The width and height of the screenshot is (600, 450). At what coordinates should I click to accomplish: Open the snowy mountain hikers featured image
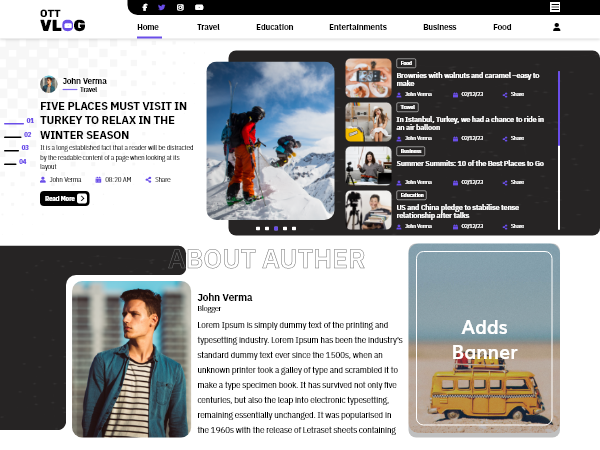271,141
